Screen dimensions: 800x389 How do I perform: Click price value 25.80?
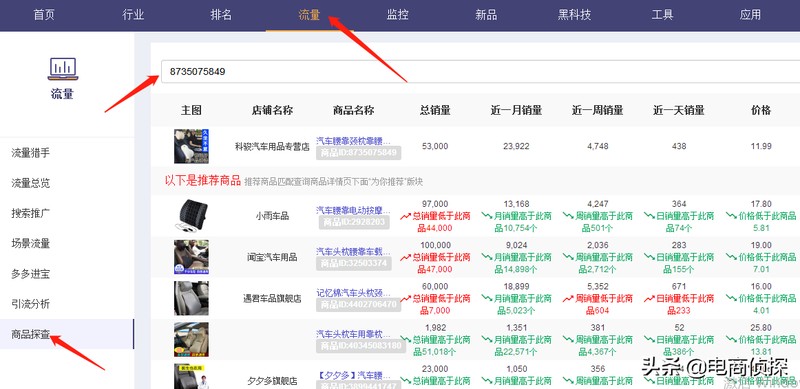(x=761, y=328)
